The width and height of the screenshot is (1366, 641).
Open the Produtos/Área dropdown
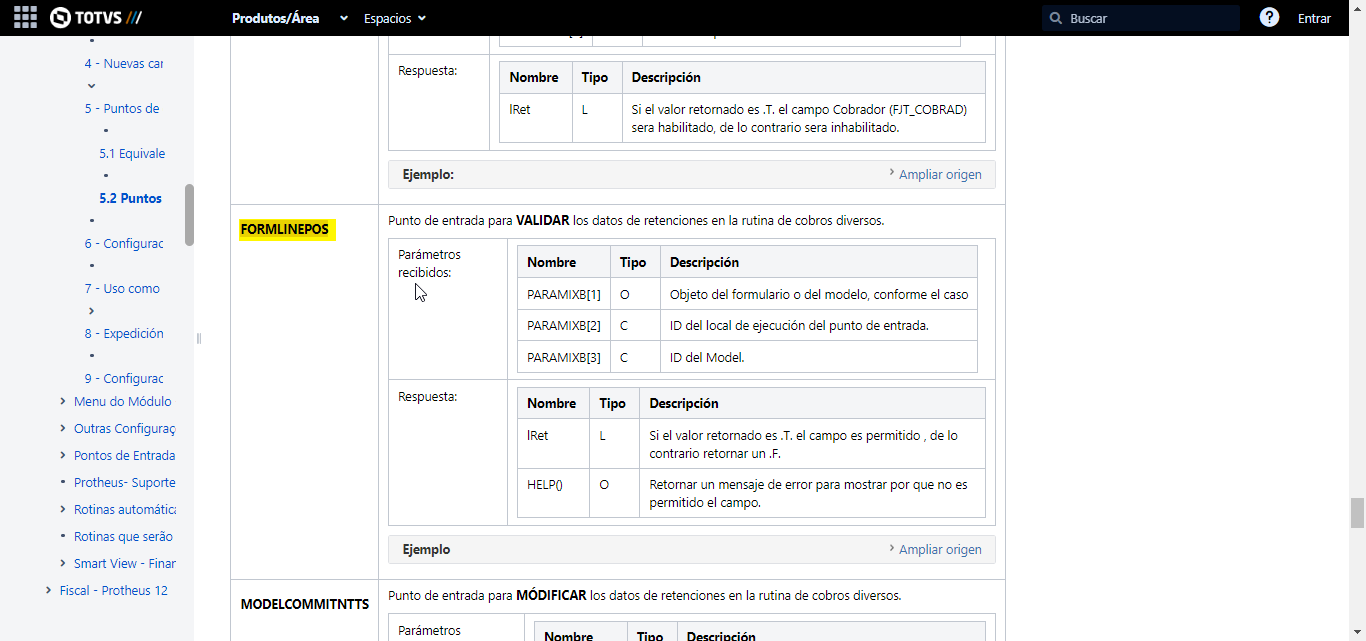click(x=290, y=18)
